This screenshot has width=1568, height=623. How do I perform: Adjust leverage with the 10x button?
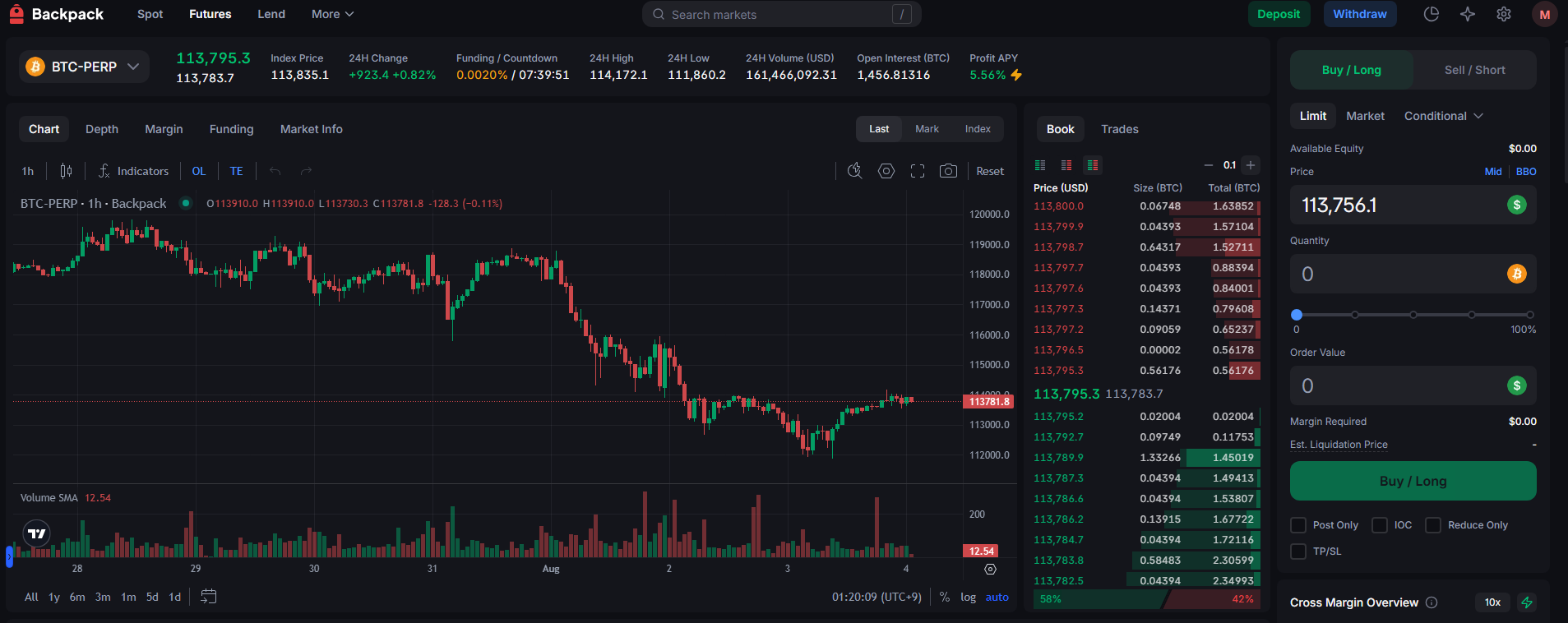coord(1492,602)
